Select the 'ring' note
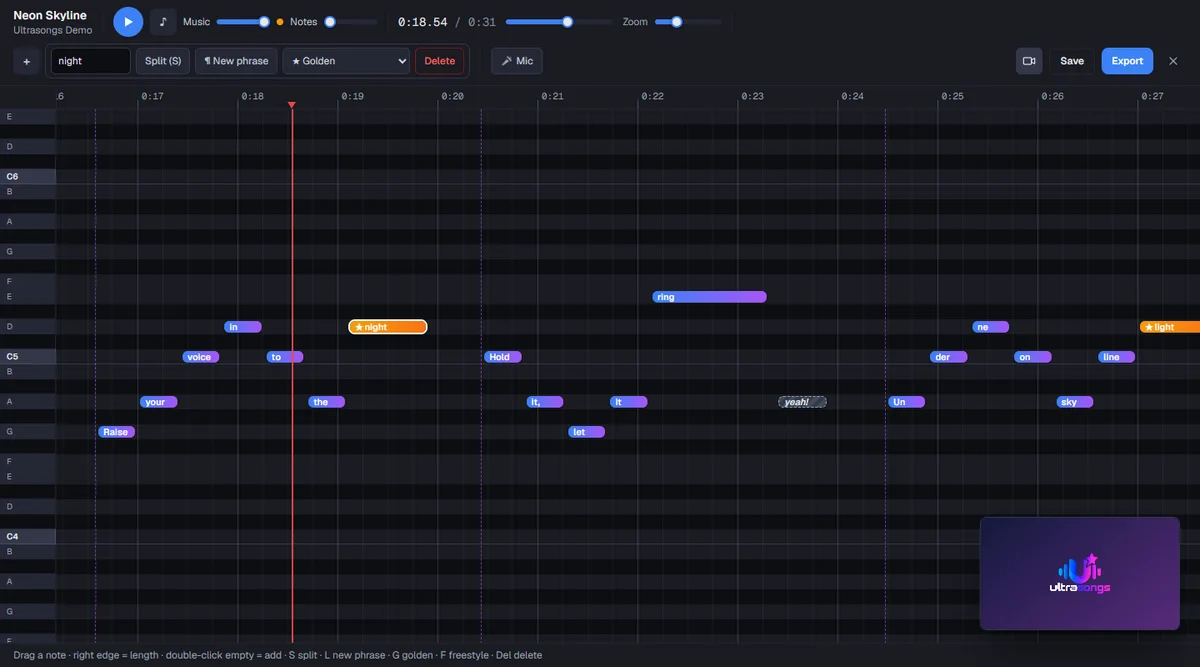The width and height of the screenshot is (1200, 667). (x=709, y=297)
